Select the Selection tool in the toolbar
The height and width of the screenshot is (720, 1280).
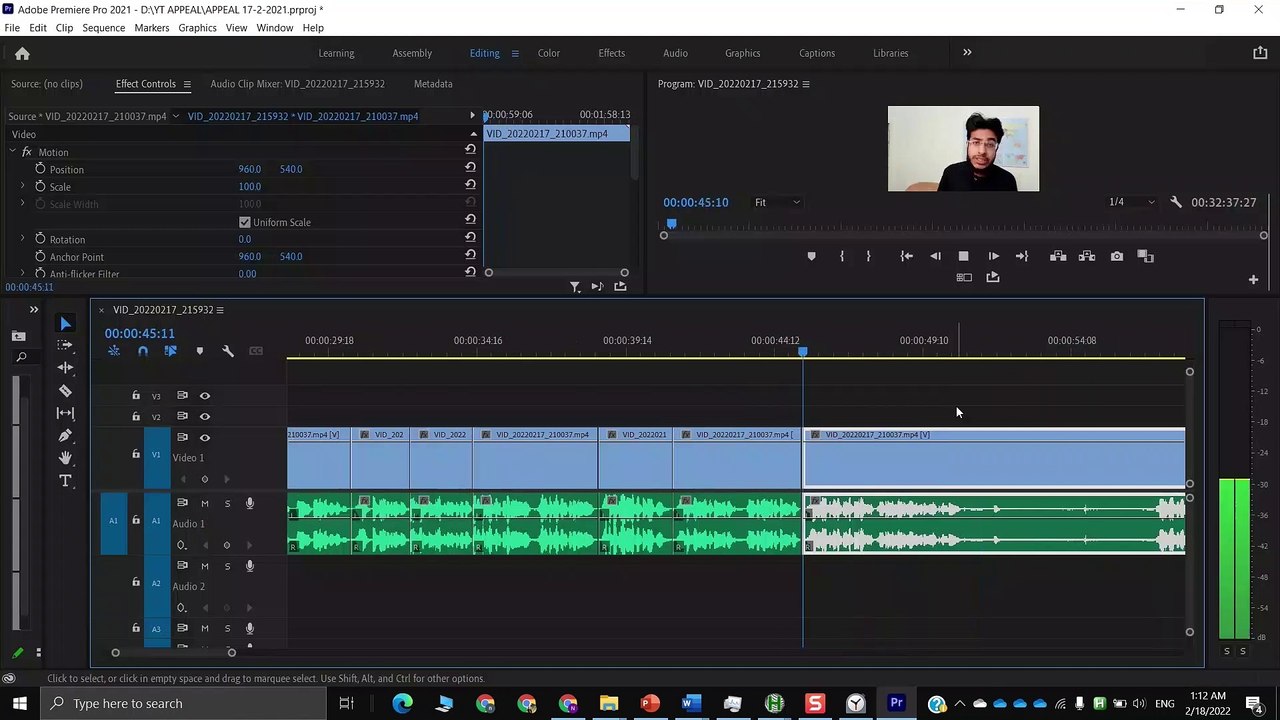(66, 323)
